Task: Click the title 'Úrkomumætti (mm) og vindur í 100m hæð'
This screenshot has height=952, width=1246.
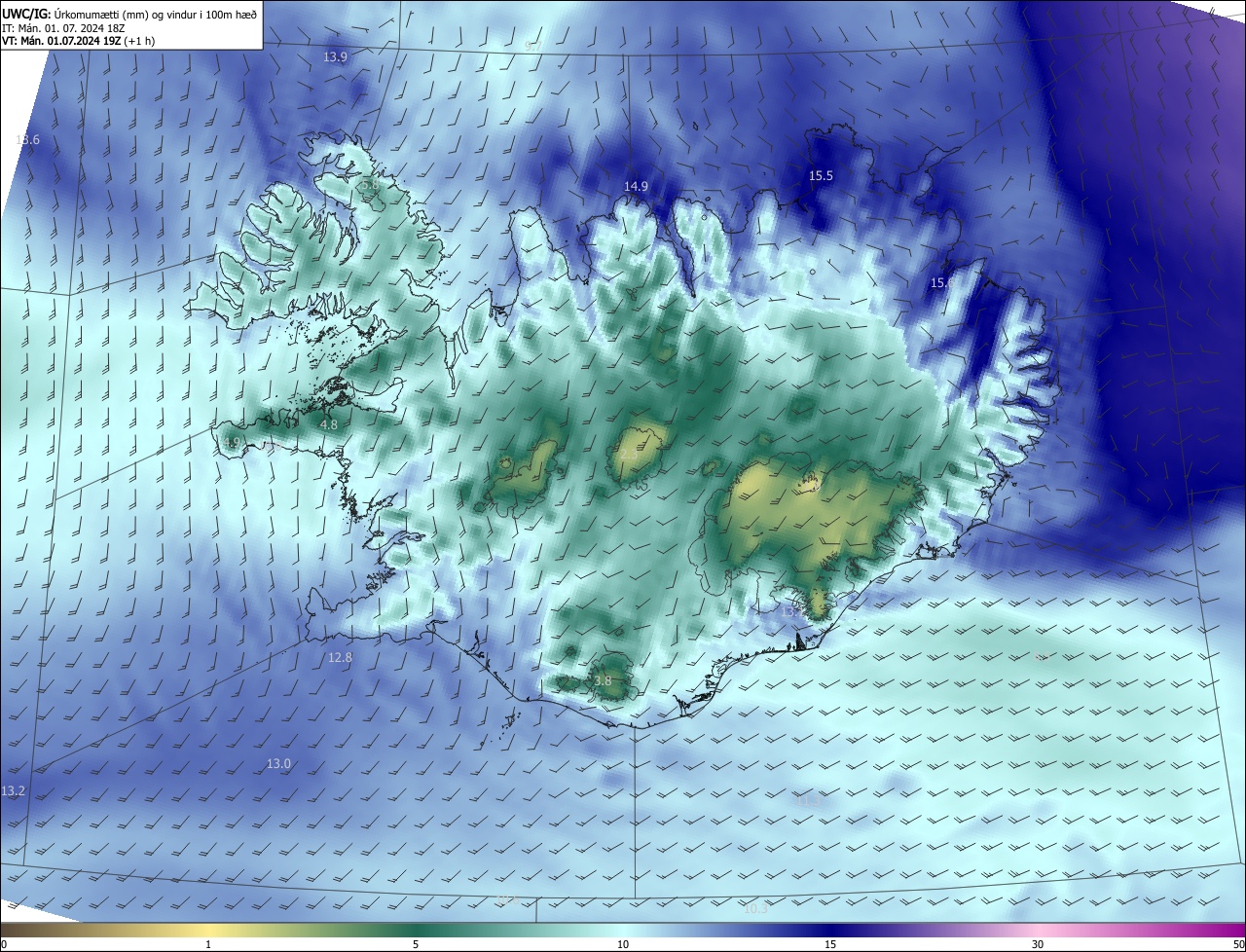Action: click(x=154, y=14)
